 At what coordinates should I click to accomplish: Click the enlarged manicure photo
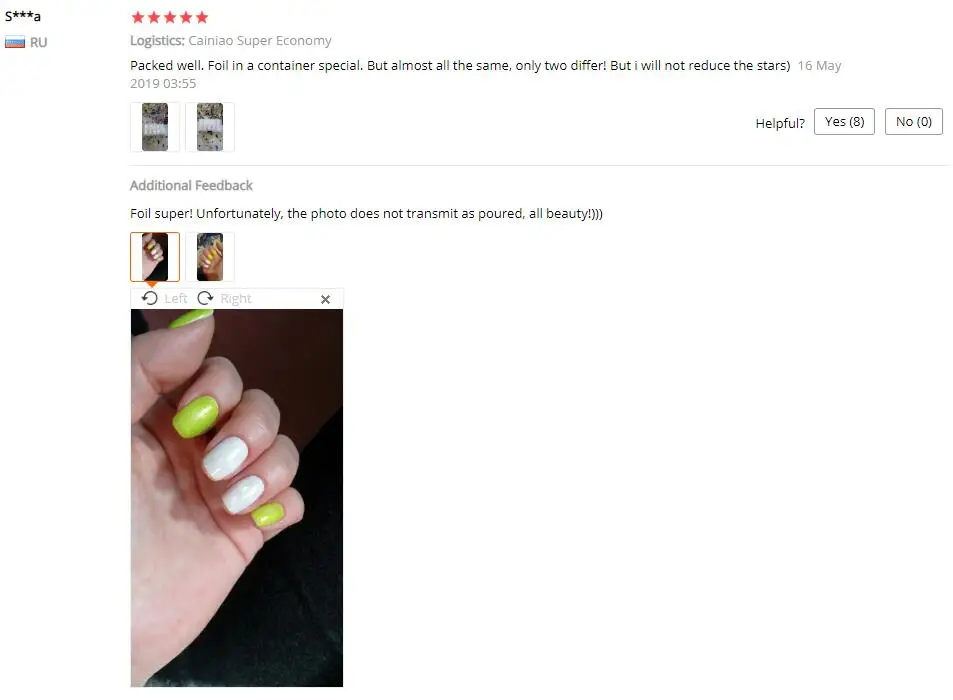point(237,498)
